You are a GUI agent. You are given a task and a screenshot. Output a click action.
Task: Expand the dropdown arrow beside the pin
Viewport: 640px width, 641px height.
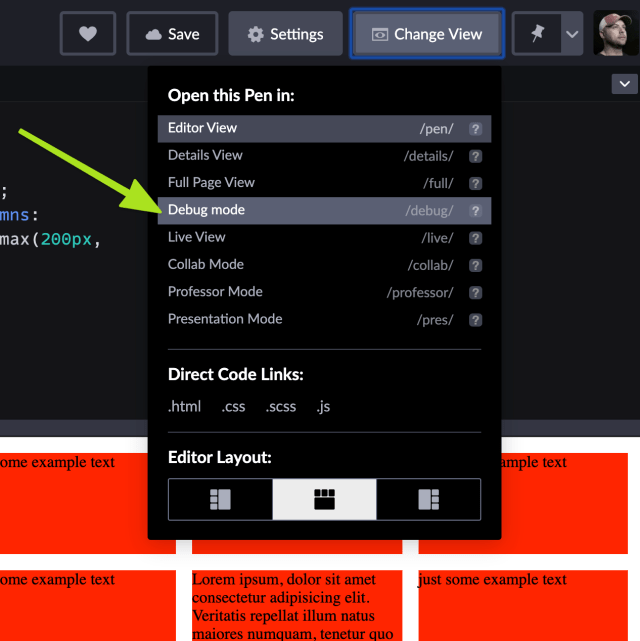tap(572, 34)
